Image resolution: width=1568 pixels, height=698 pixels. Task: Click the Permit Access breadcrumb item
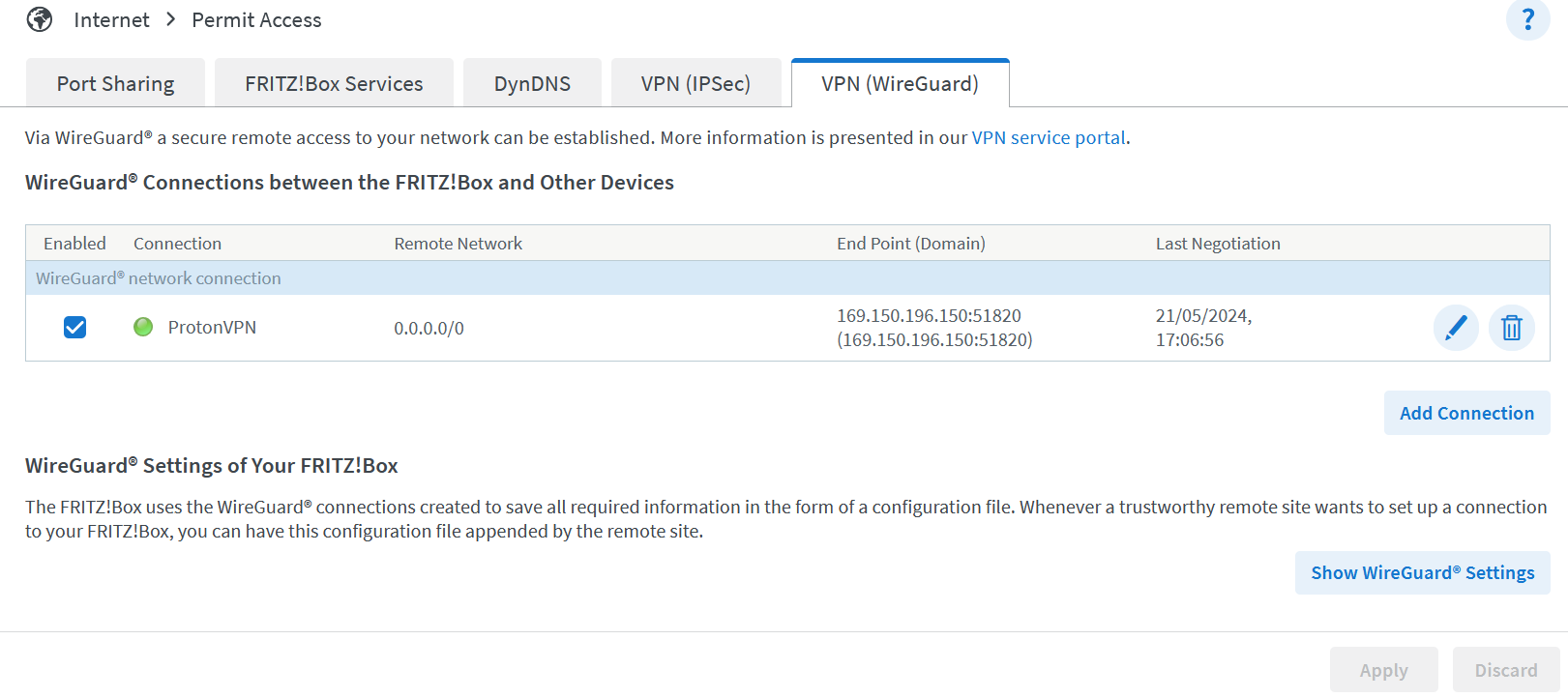coord(256,19)
